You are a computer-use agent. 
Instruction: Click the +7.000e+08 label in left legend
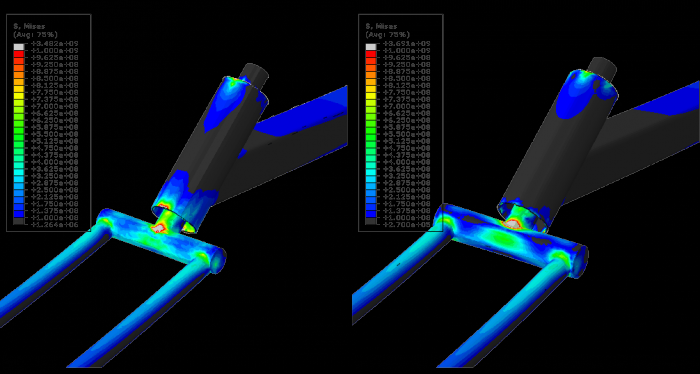click(x=54, y=106)
